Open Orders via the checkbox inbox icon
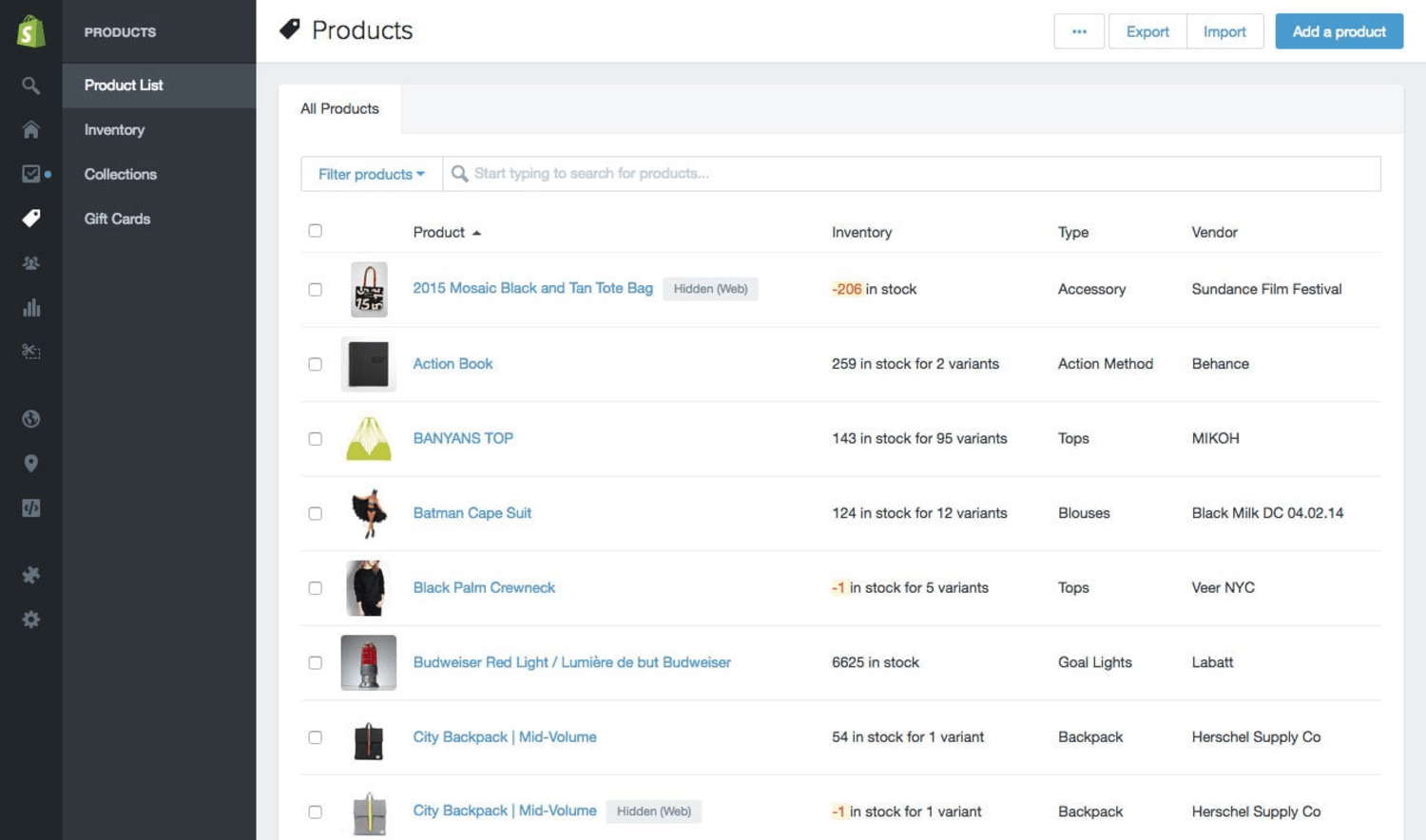 (30, 174)
